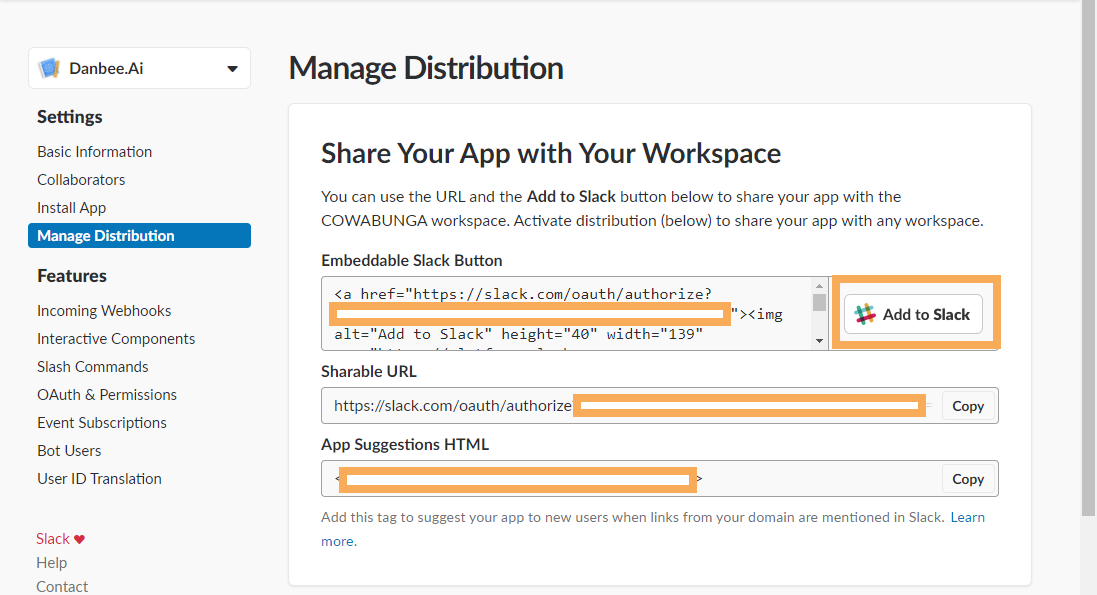This screenshot has width=1097, height=595.
Task: Click the Add to Slack button
Action: [x=913, y=314]
